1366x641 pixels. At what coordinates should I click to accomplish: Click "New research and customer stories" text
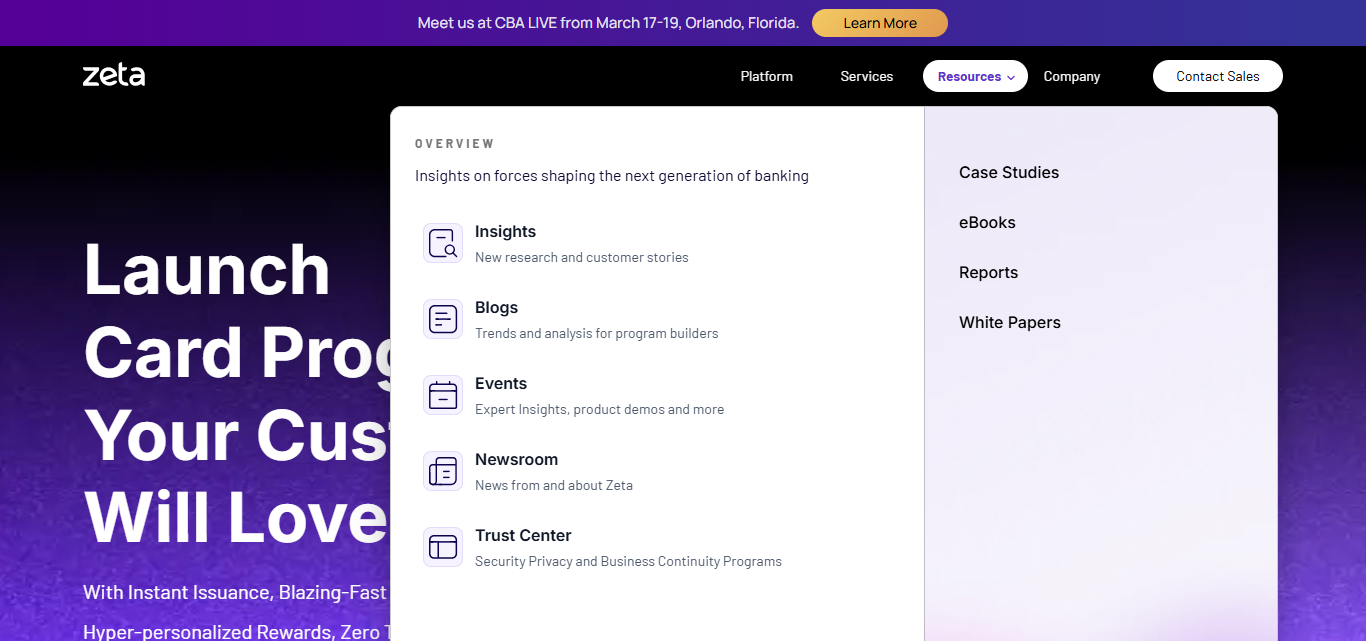582,257
